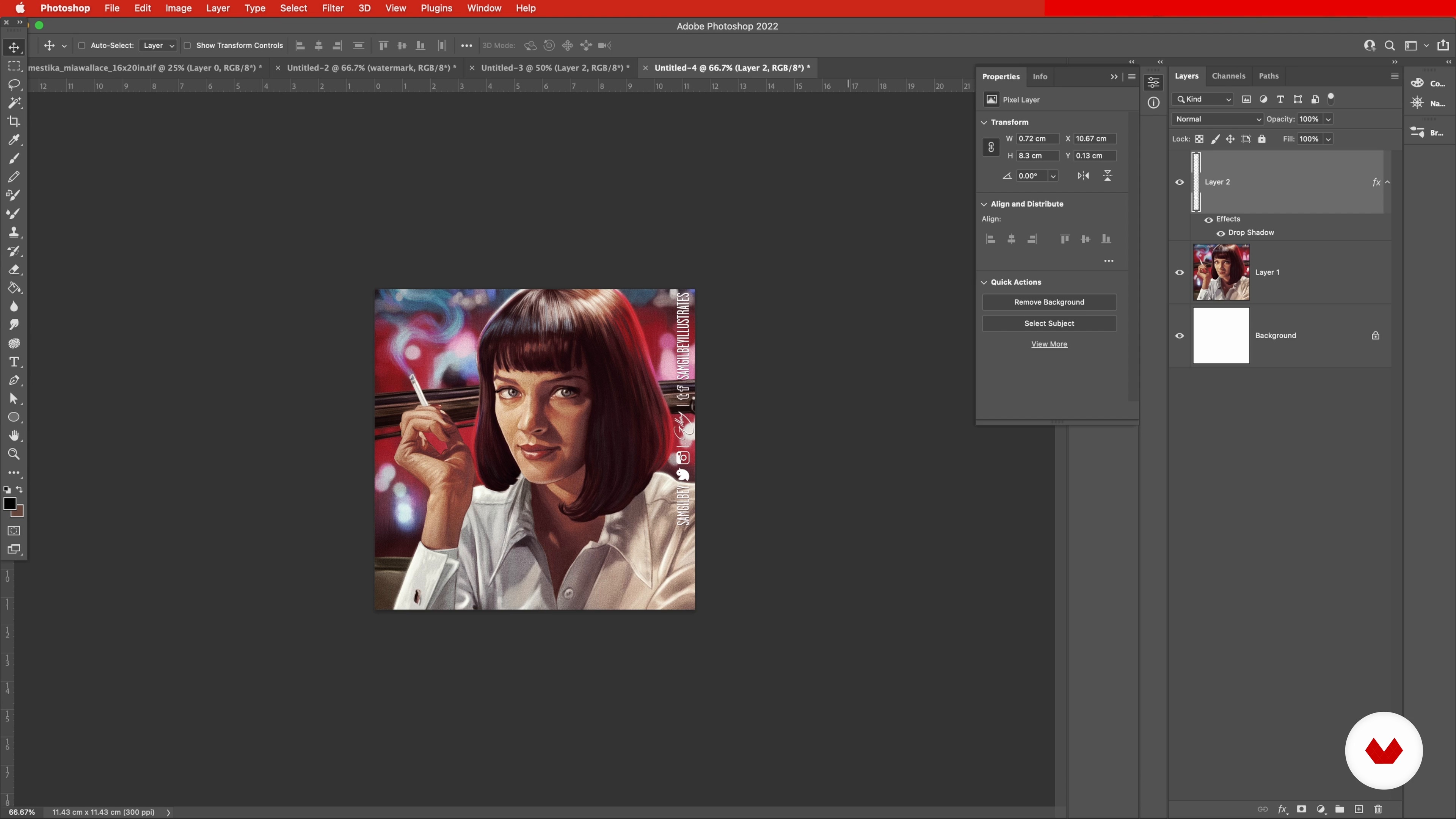Select the Pen tool

coord(14,380)
